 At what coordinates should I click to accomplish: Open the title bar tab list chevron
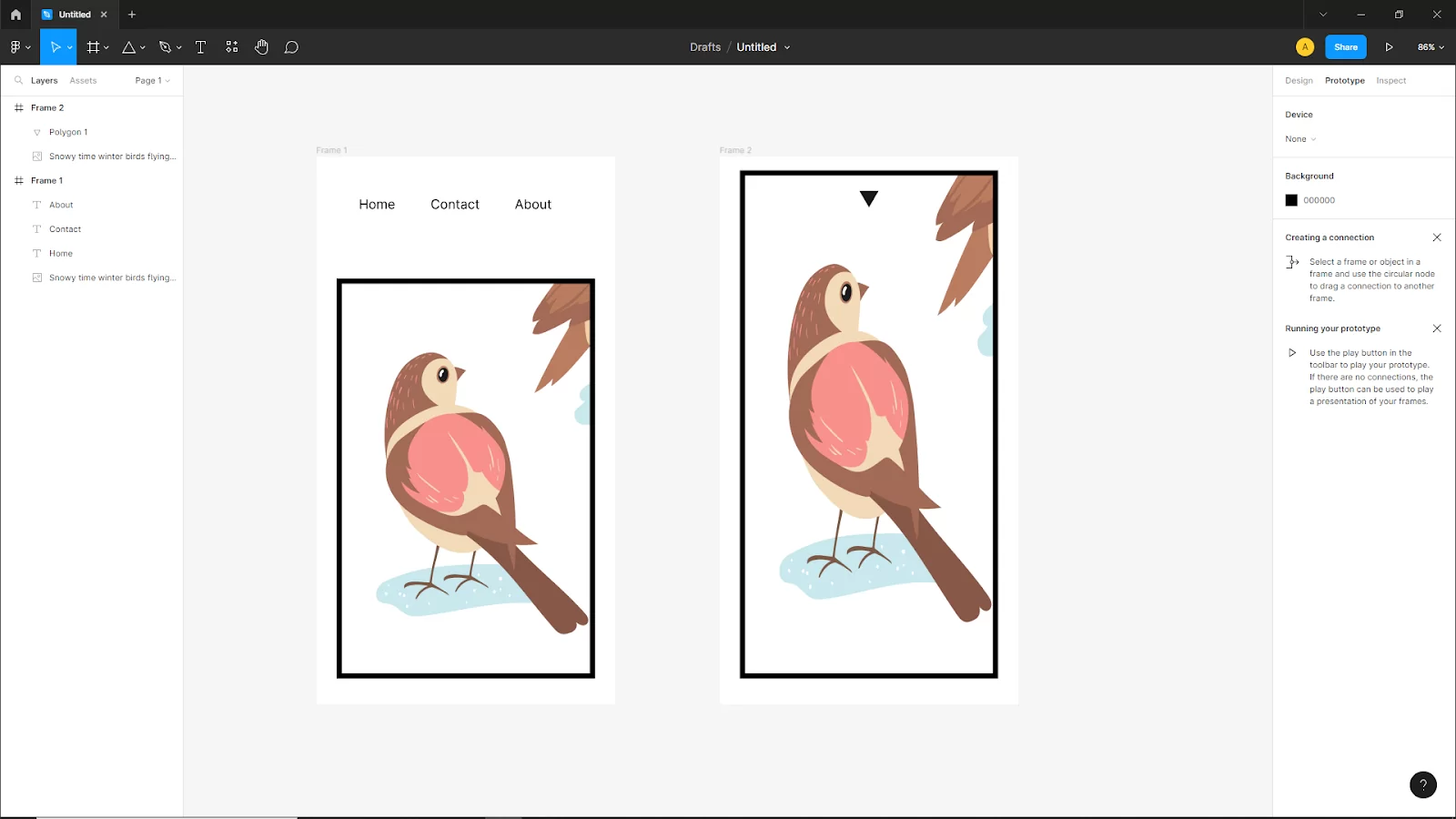tap(1323, 15)
